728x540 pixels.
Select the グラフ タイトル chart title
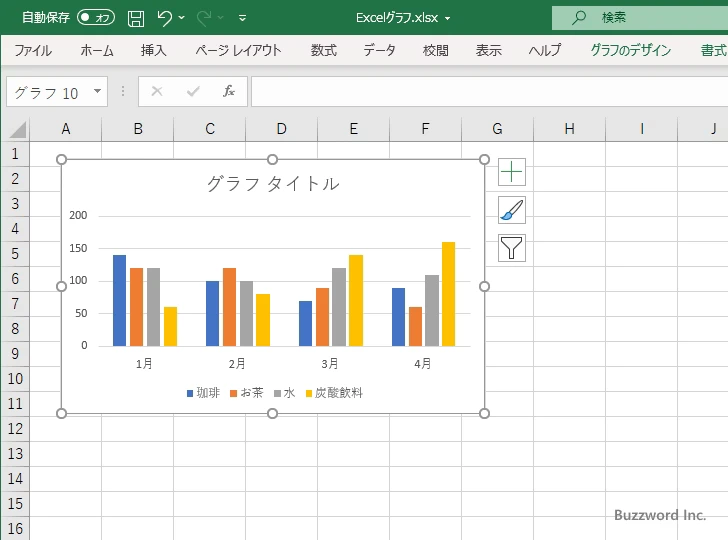pyautogui.click(x=273, y=184)
